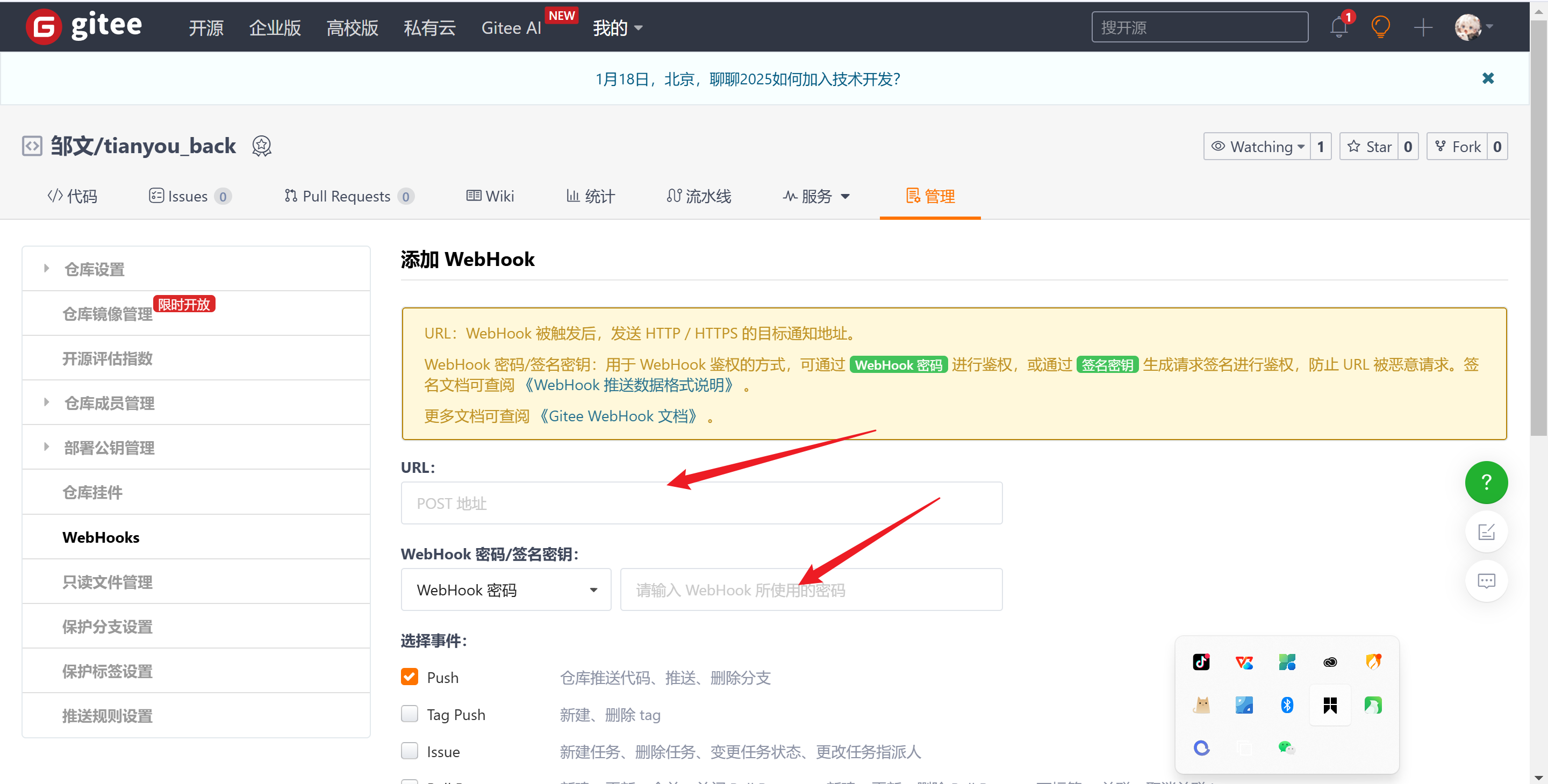Screen dimensions: 1548x784
Task: Open the Gitee AI link
Action: pos(511,27)
